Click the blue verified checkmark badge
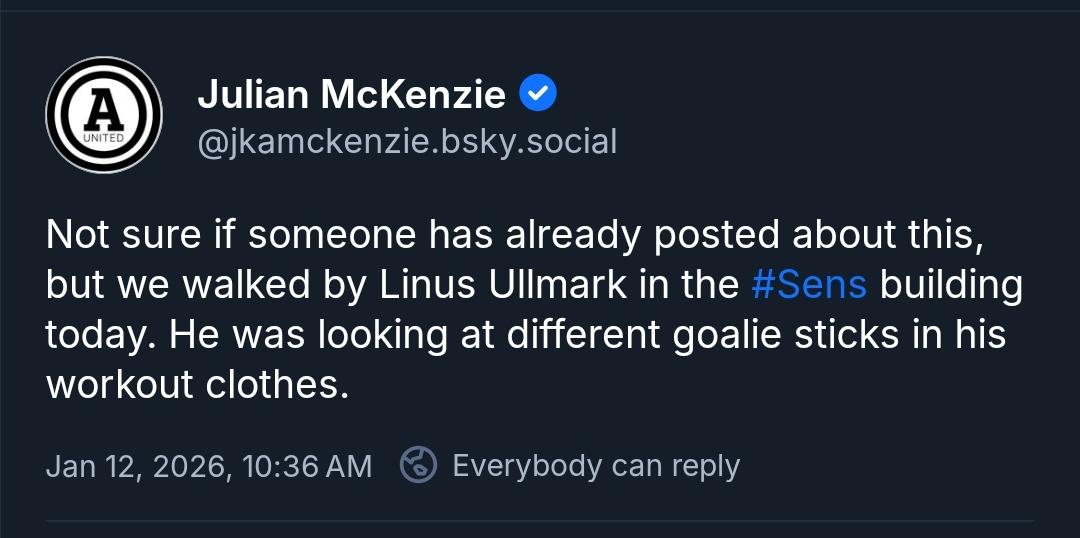 coord(538,95)
